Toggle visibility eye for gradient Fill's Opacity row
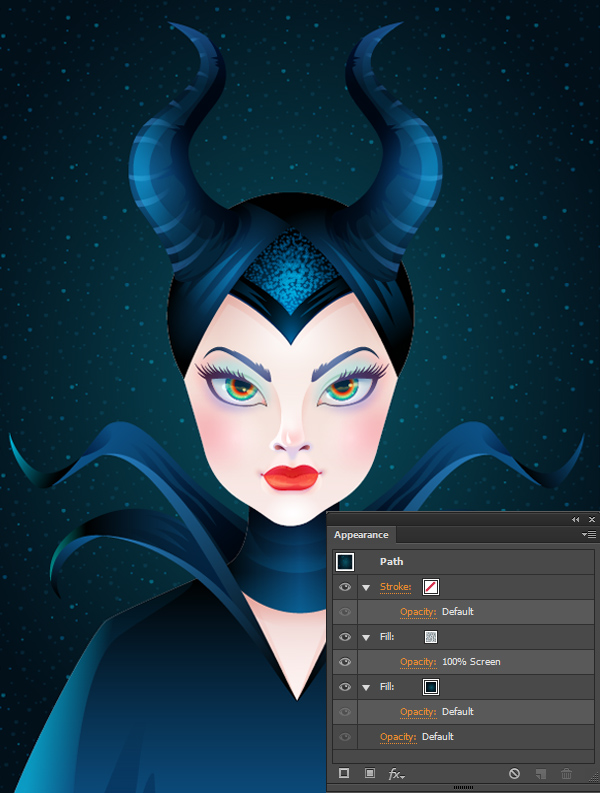The height and width of the screenshot is (793, 600). [345, 712]
